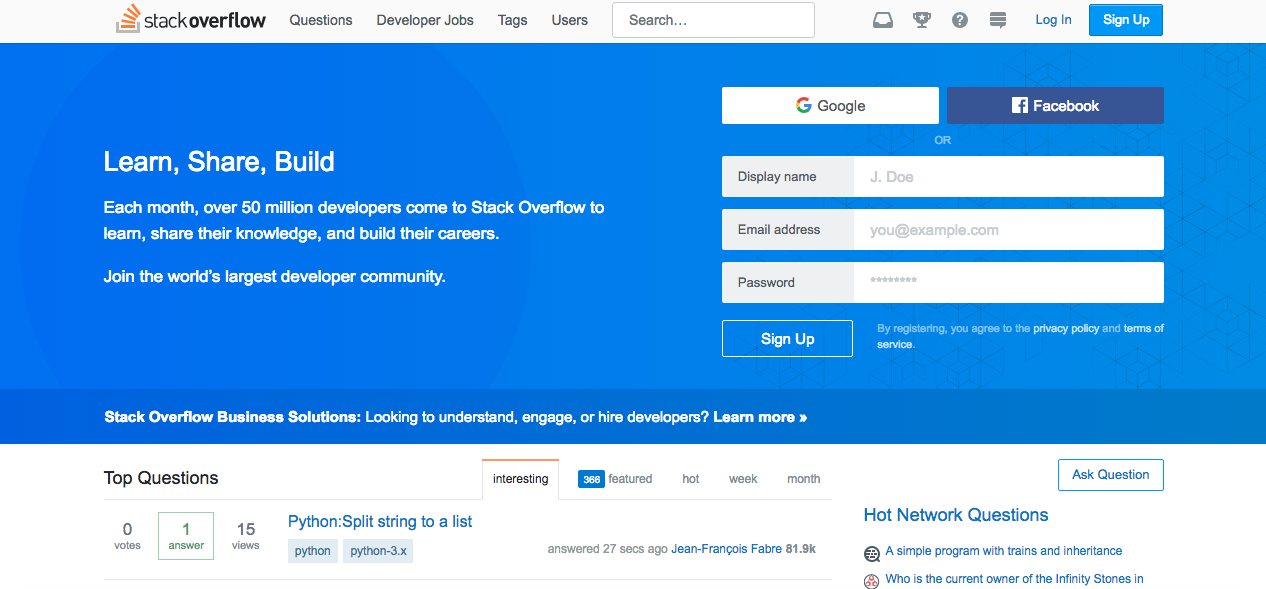Focus the Display name field
Viewport: 1266px width, 589px height.
[x=1009, y=177]
